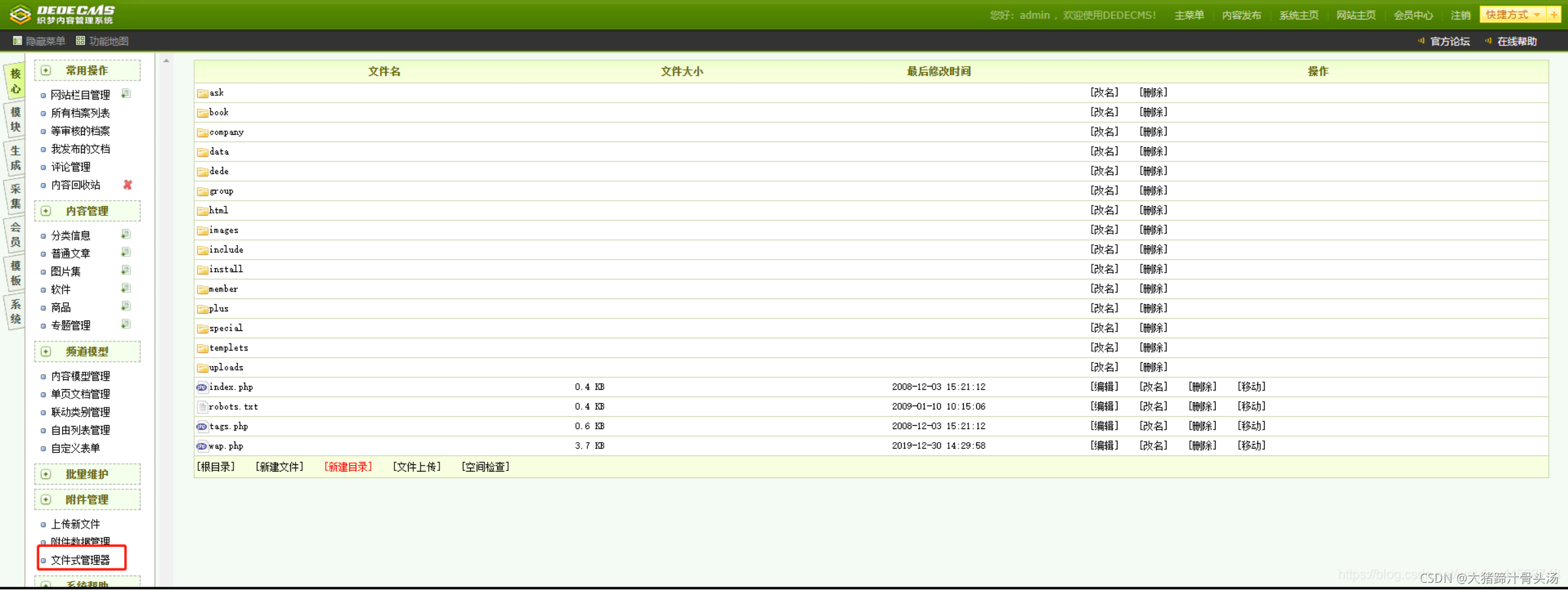Open the 功能地图 link
The width and height of the screenshot is (1568, 590).
pos(102,41)
